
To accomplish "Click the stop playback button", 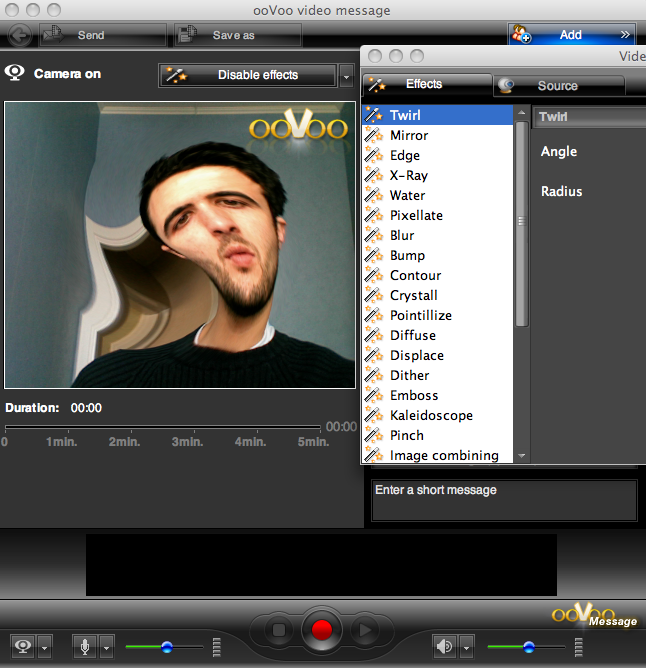I will pos(279,630).
